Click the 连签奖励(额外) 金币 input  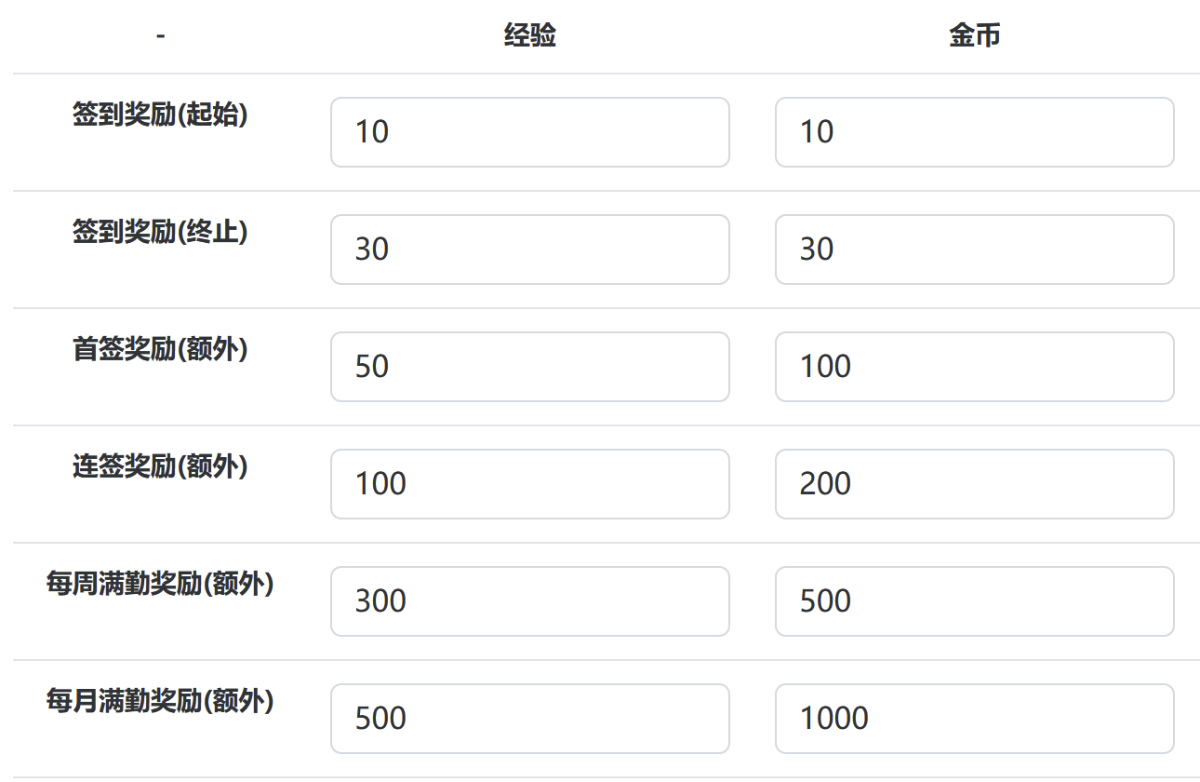(974, 484)
